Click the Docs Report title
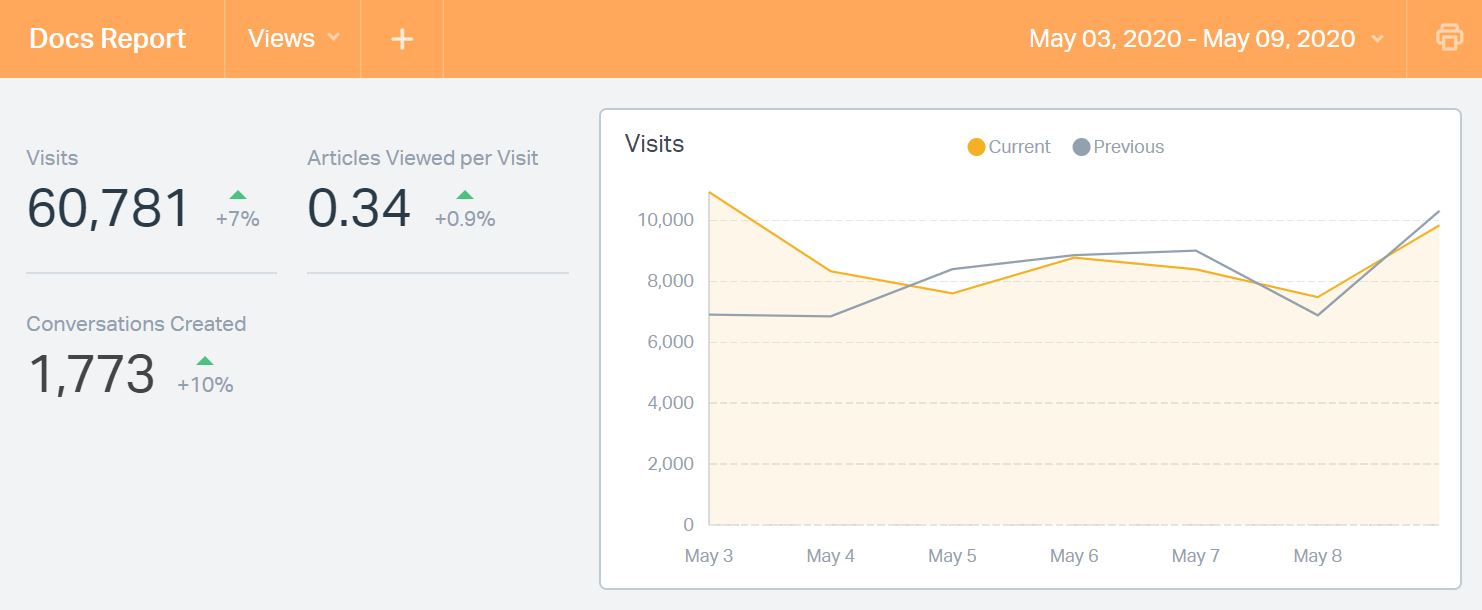The image size is (1482, 610). pyautogui.click(x=108, y=39)
